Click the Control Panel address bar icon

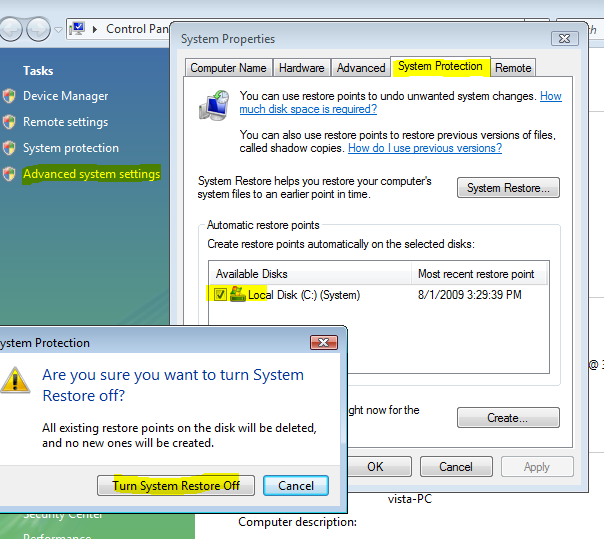(x=77, y=29)
